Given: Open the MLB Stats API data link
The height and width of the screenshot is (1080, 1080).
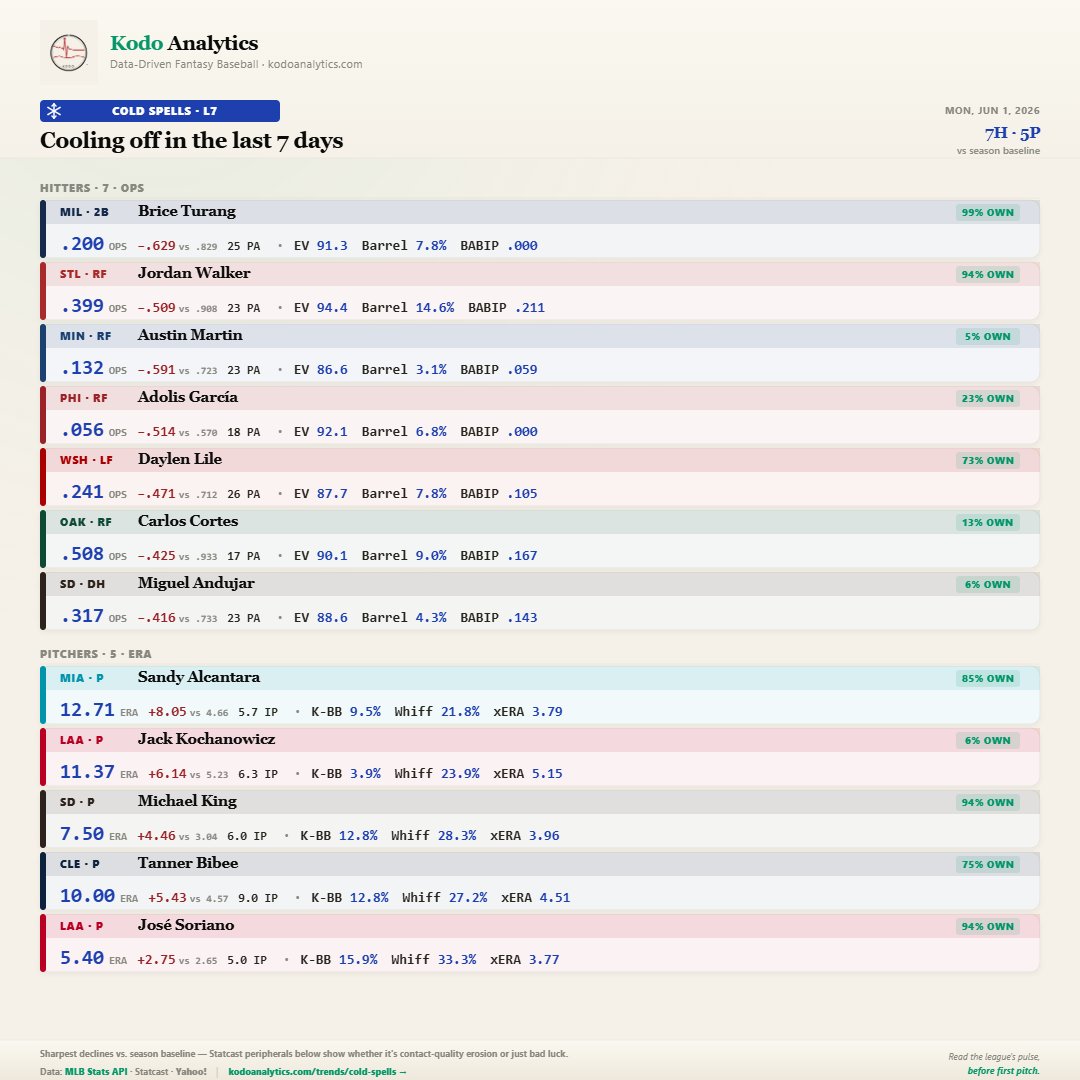Looking at the screenshot, I should [x=96, y=1072].
